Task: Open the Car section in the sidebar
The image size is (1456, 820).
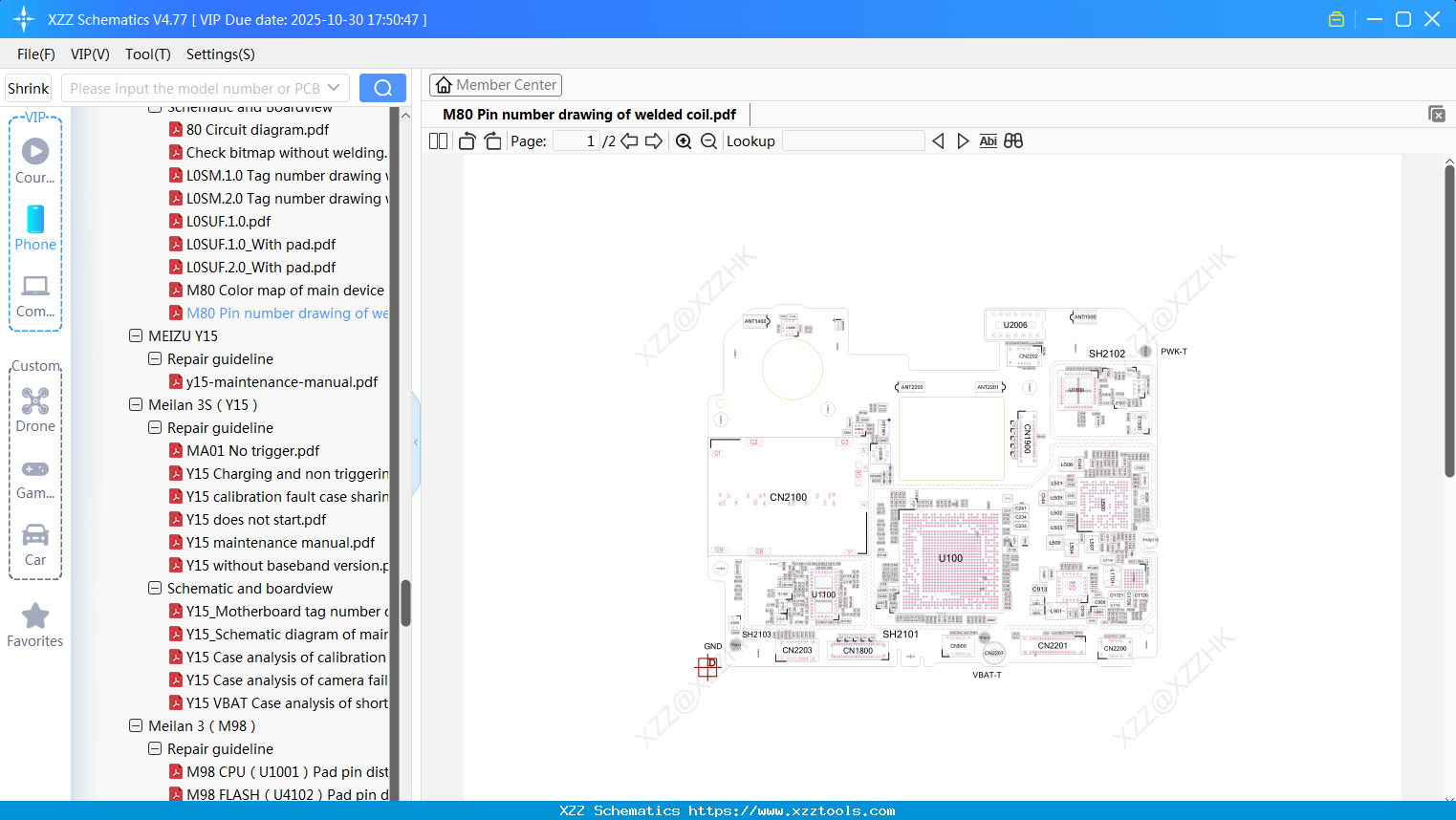Action: pyautogui.click(x=34, y=541)
